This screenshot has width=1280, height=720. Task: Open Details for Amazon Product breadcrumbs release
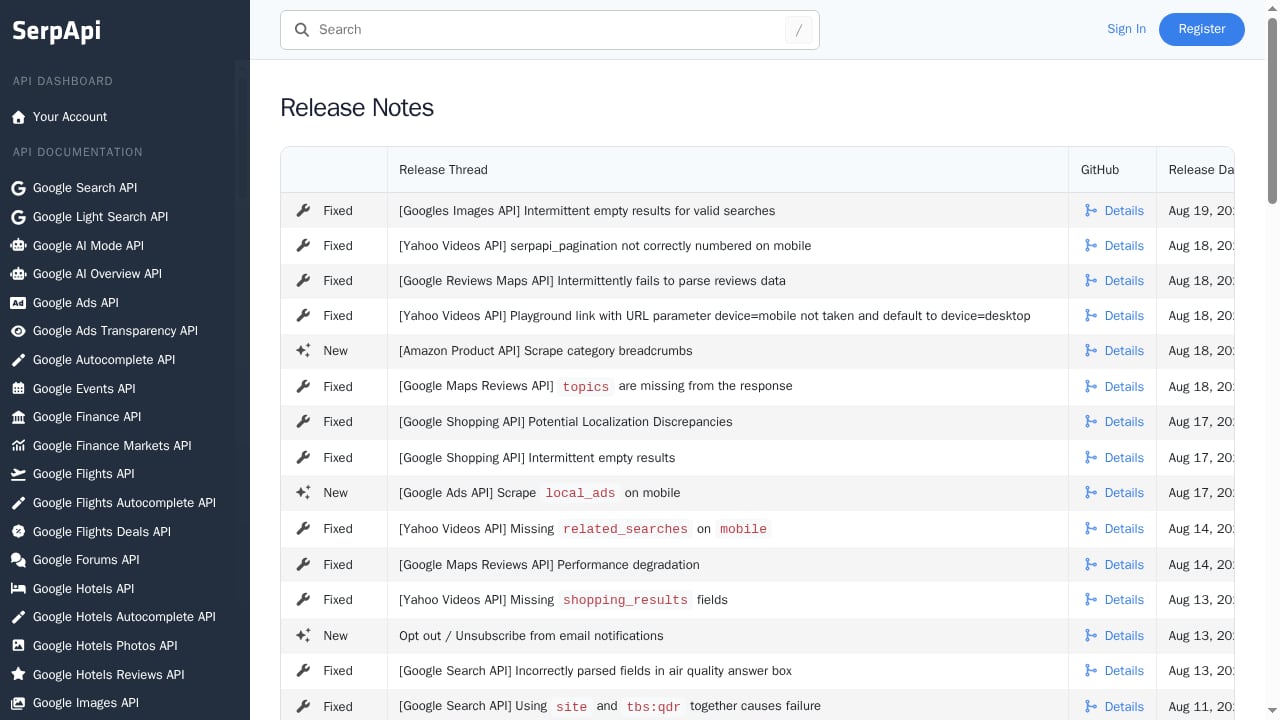pos(1114,351)
